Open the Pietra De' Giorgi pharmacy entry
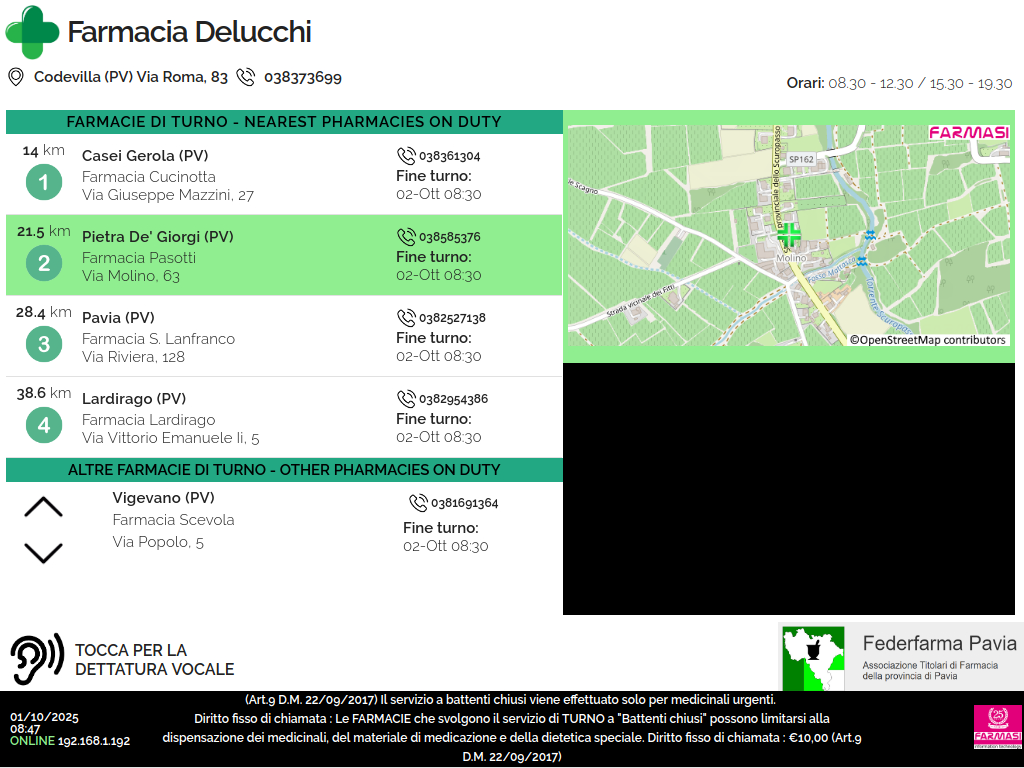Viewport: 1024px width, 768px height. (x=284, y=256)
